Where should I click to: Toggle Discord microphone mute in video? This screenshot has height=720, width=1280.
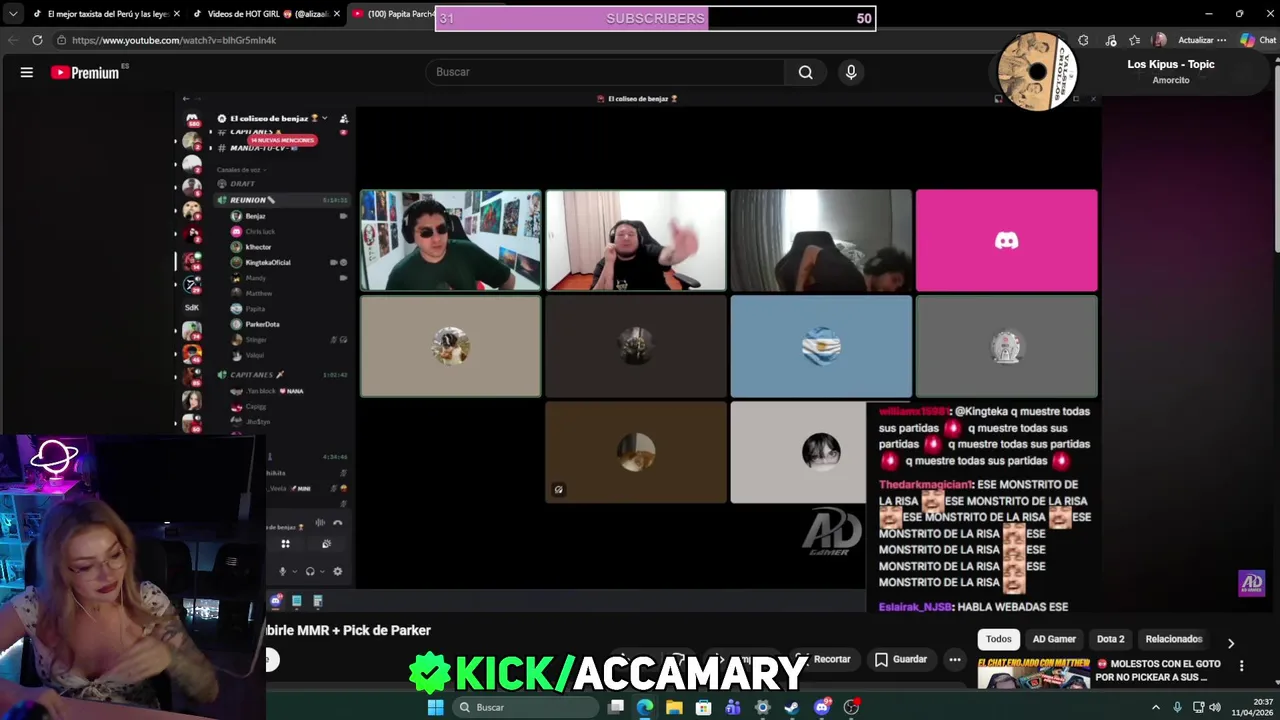coord(282,571)
